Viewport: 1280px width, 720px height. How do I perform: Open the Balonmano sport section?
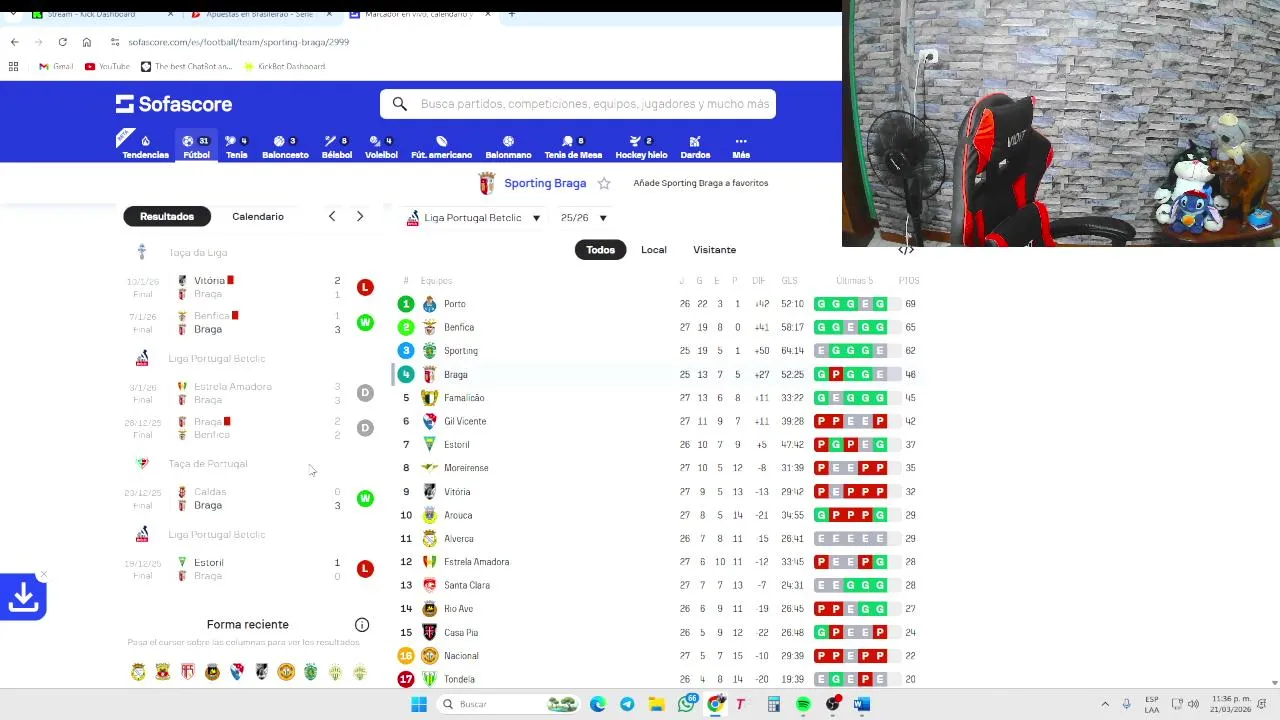[508, 146]
